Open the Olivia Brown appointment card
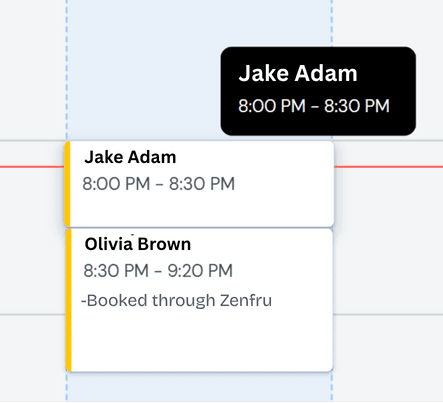Image resolution: width=443 pixels, height=403 pixels. coord(199,300)
